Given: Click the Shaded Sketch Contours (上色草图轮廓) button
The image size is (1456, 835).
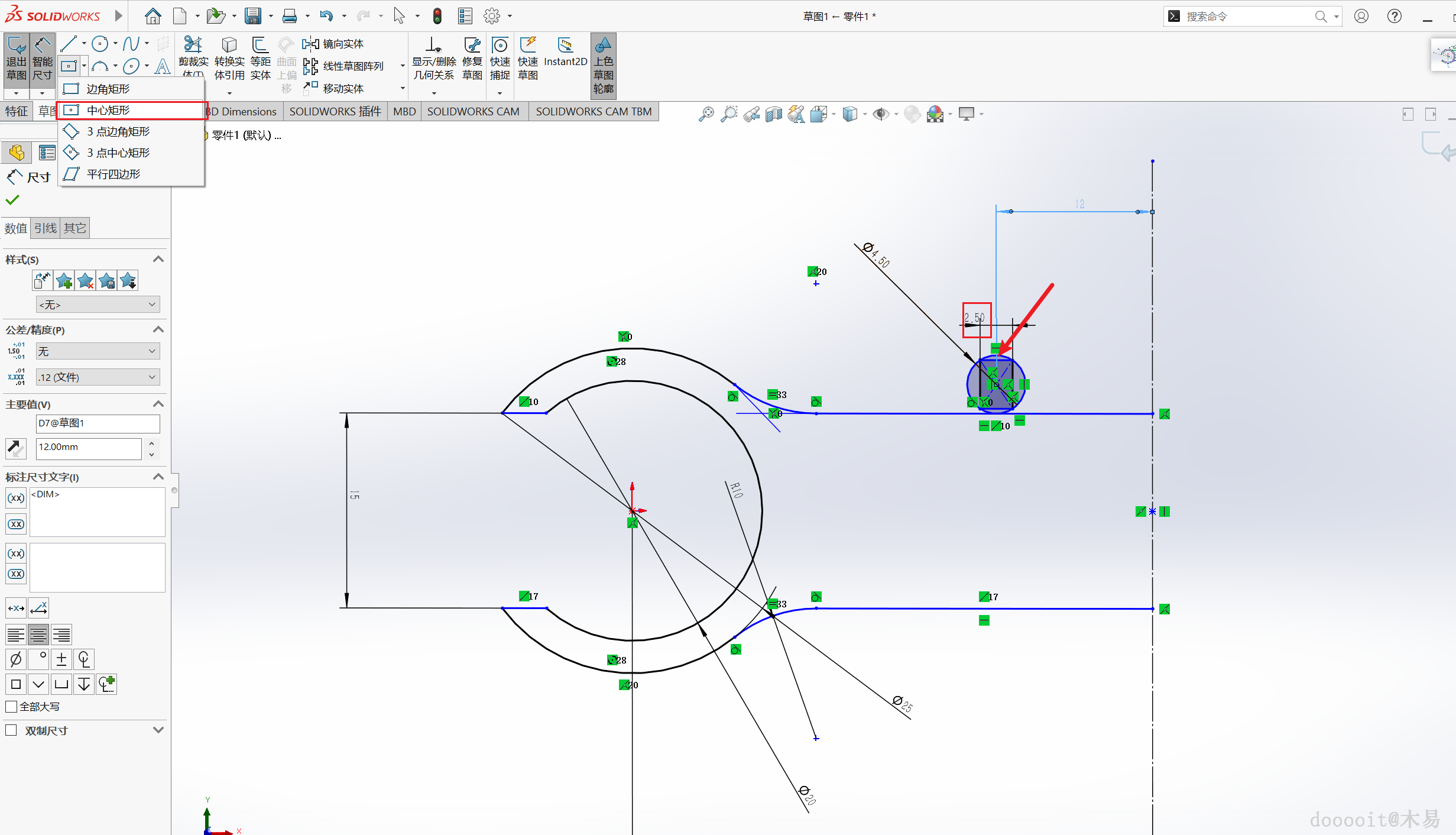Looking at the screenshot, I should 603,64.
